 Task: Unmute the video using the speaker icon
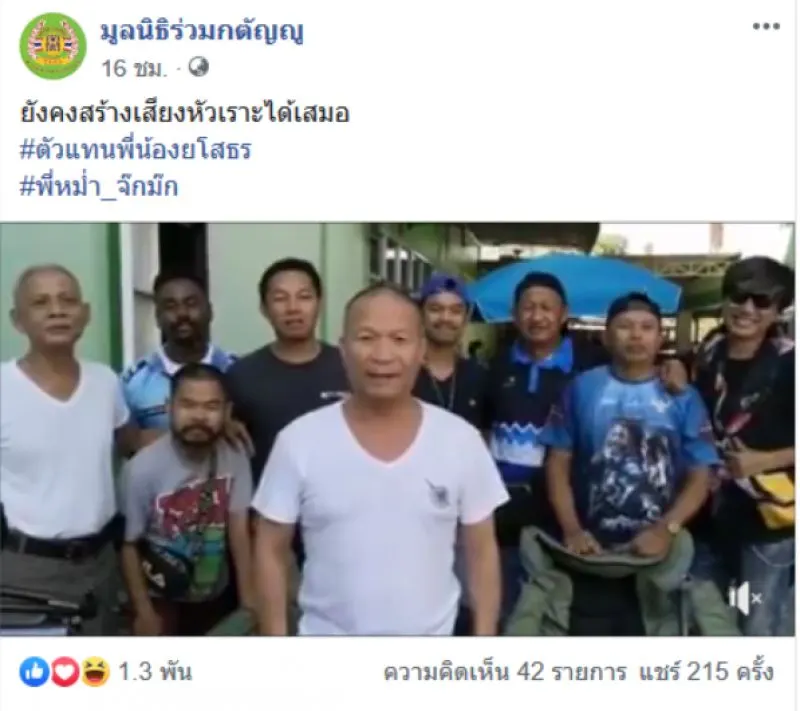745,597
